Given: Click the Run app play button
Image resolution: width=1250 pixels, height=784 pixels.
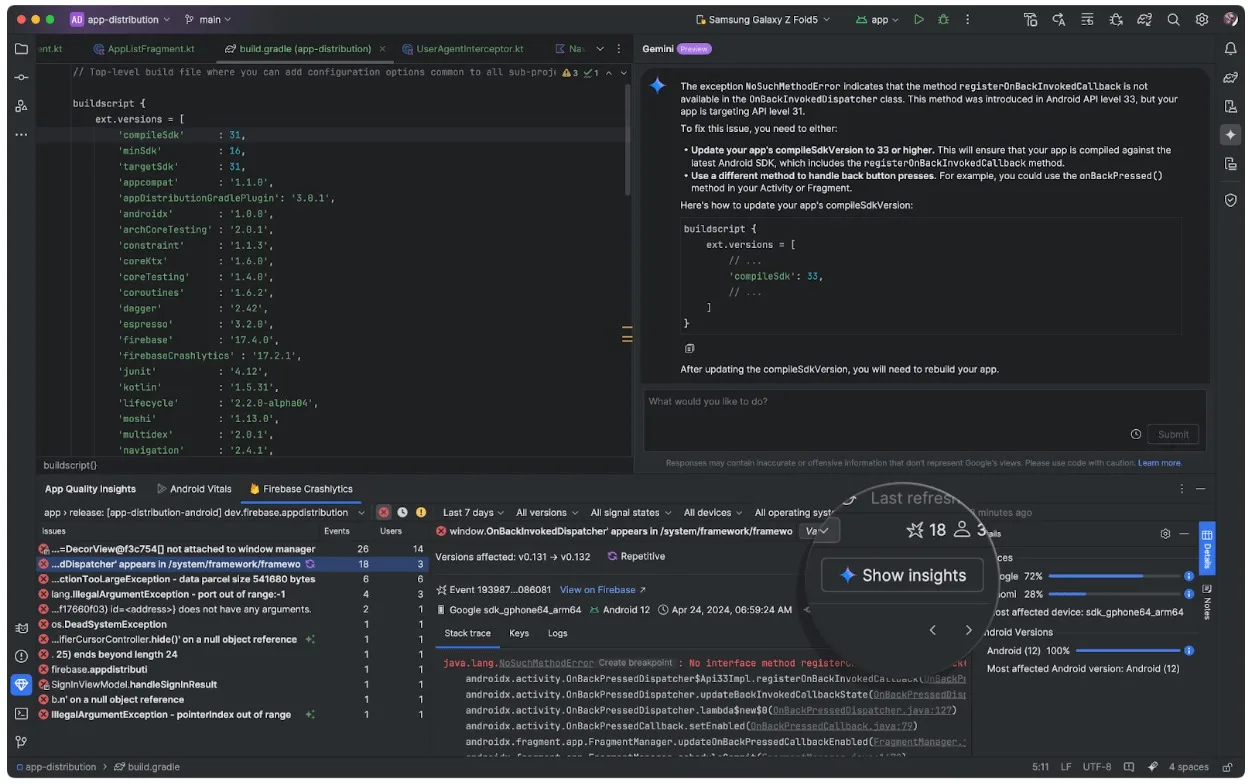Looking at the screenshot, I should tap(918, 19).
